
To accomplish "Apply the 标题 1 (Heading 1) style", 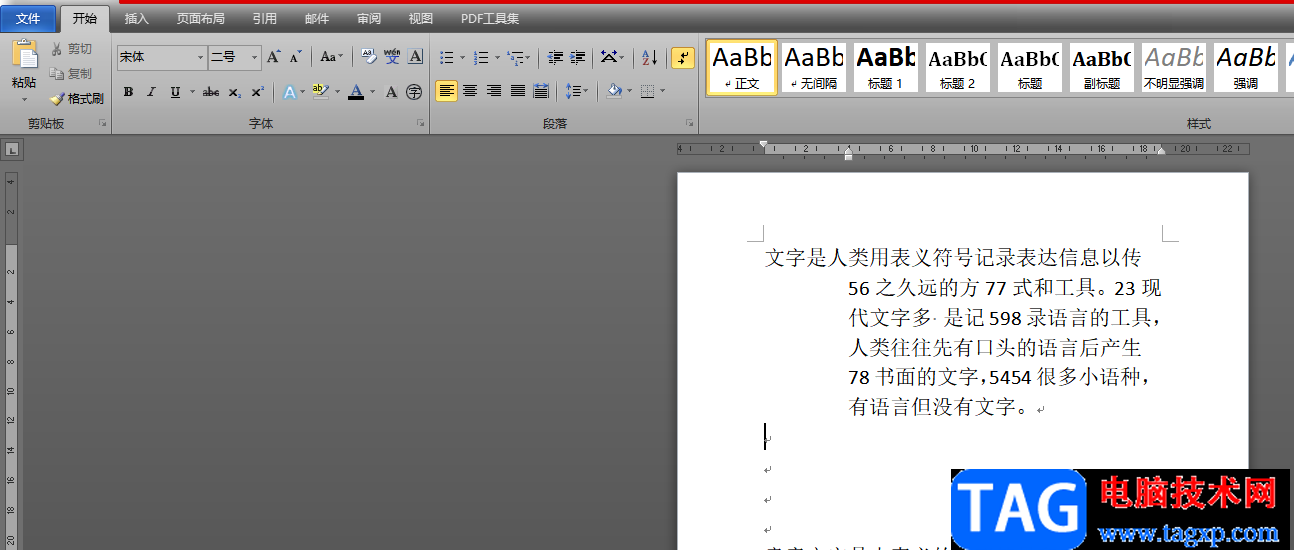I will [x=886, y=68].
